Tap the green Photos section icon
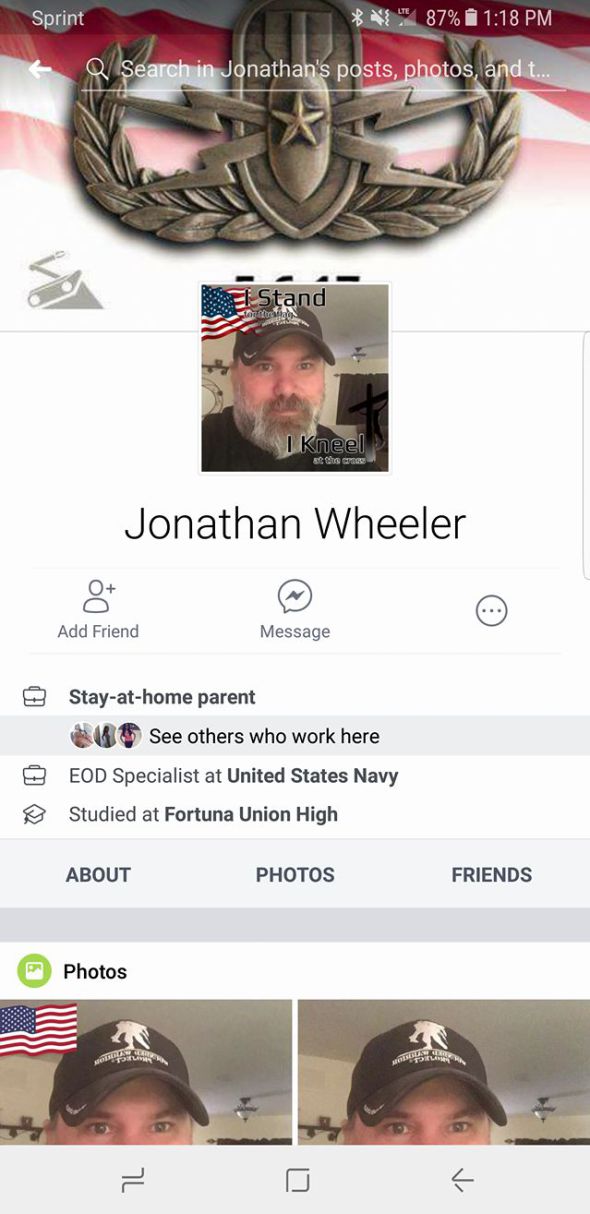Viewport: 590px width, 1214px height. point(34,970)
